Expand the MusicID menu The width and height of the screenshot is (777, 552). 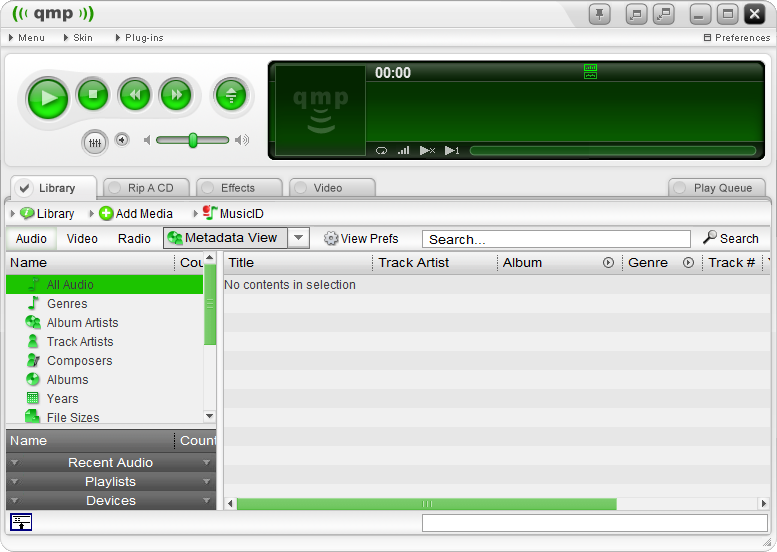228,214
